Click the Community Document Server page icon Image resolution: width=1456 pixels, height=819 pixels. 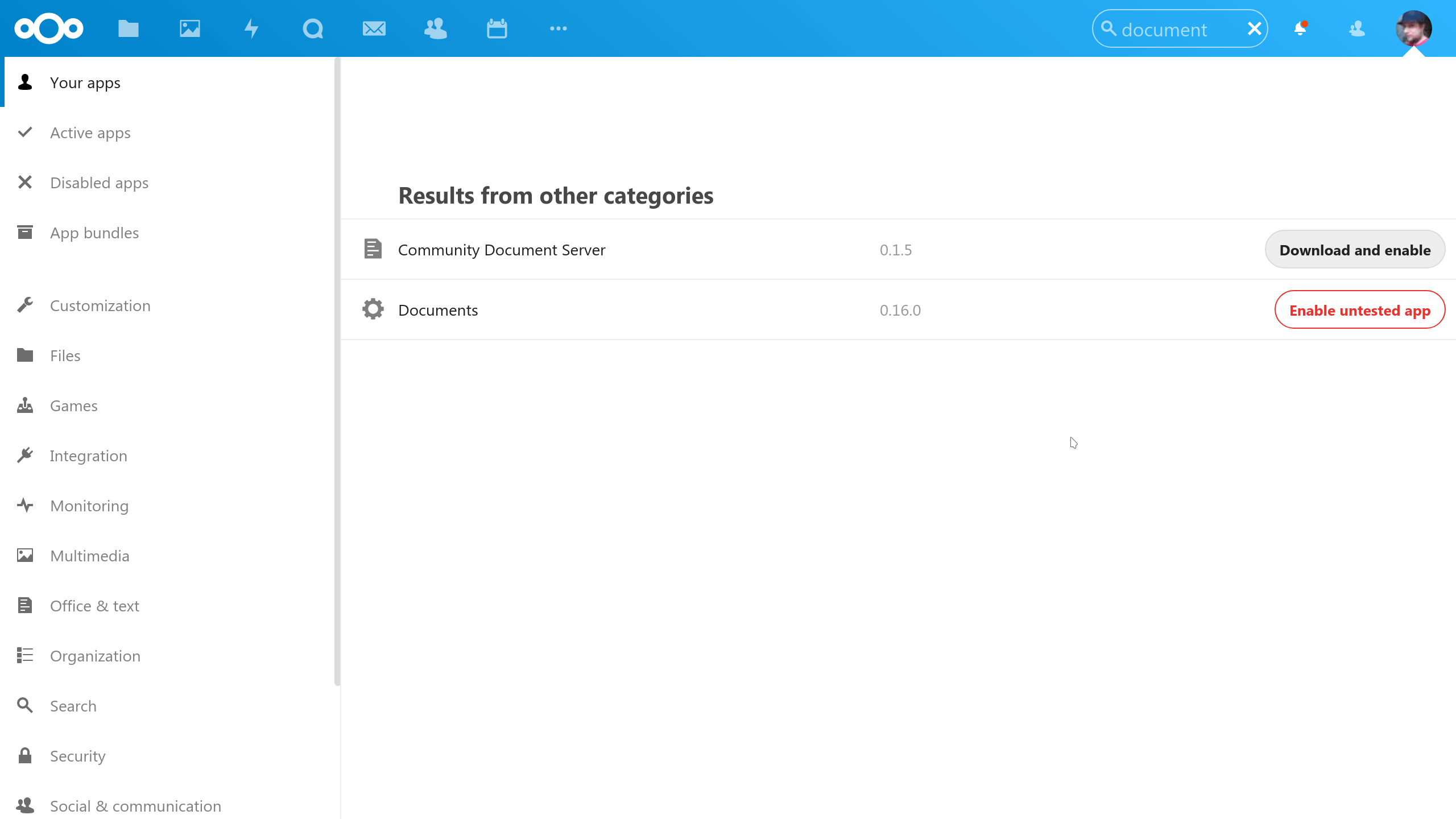tap(373, 249)
